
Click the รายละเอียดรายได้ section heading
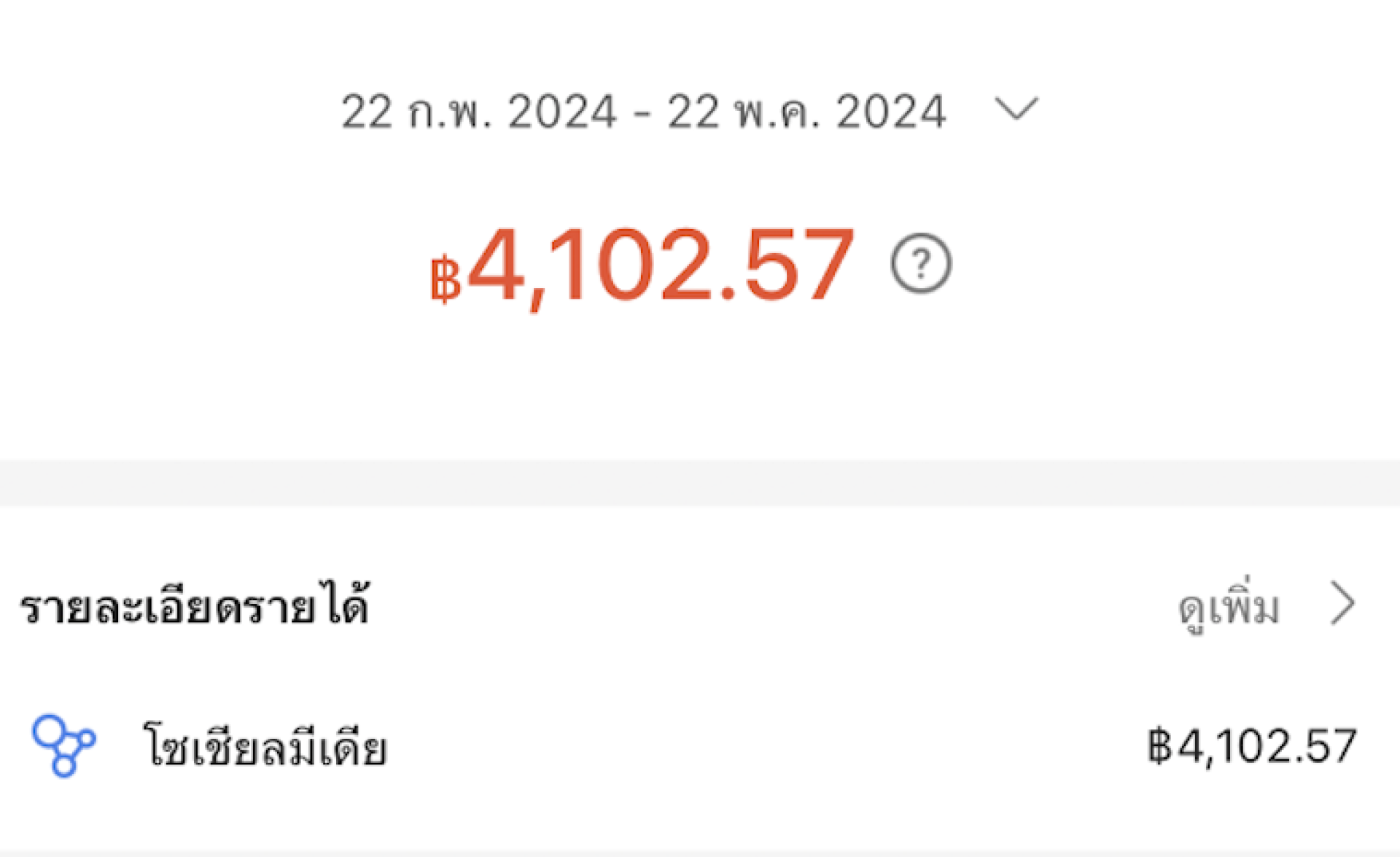194,605
